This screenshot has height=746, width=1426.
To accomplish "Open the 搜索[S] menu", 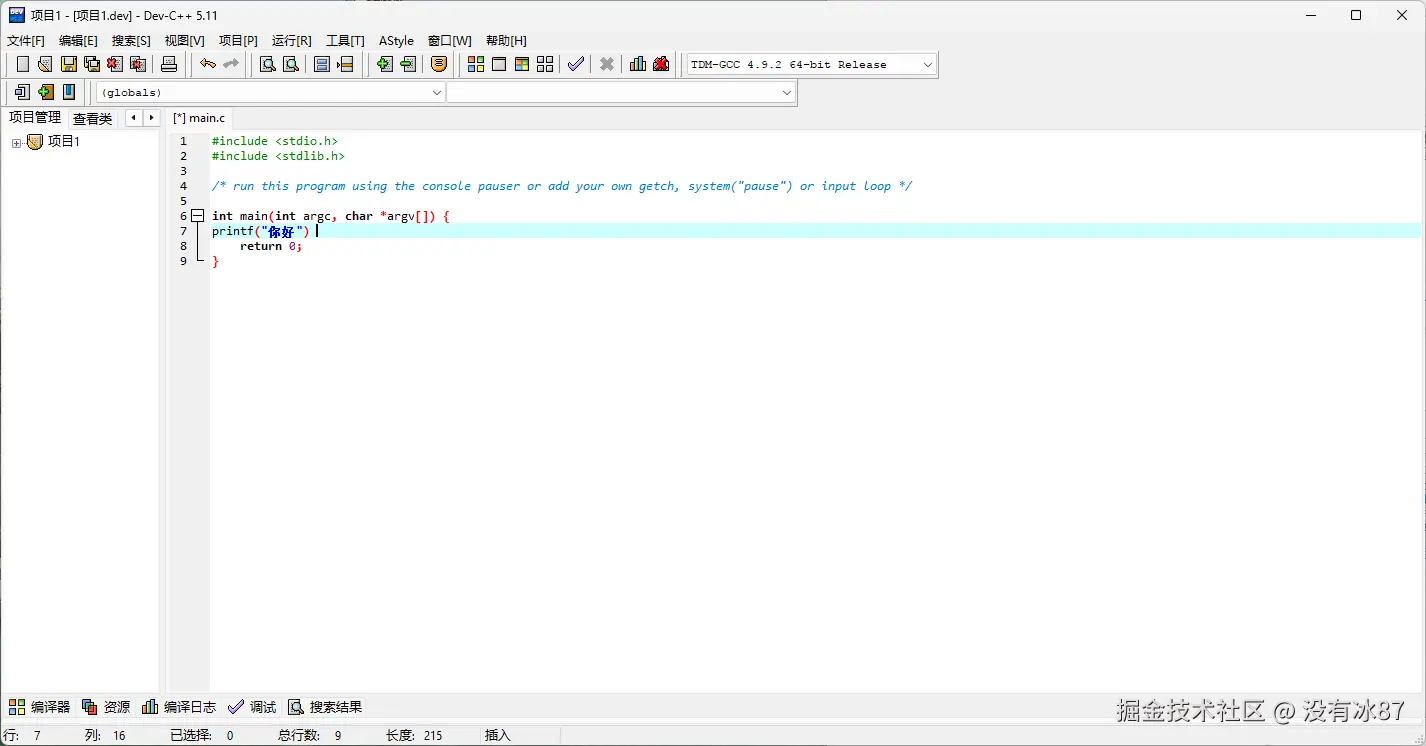I will click(x=131, y=41).
